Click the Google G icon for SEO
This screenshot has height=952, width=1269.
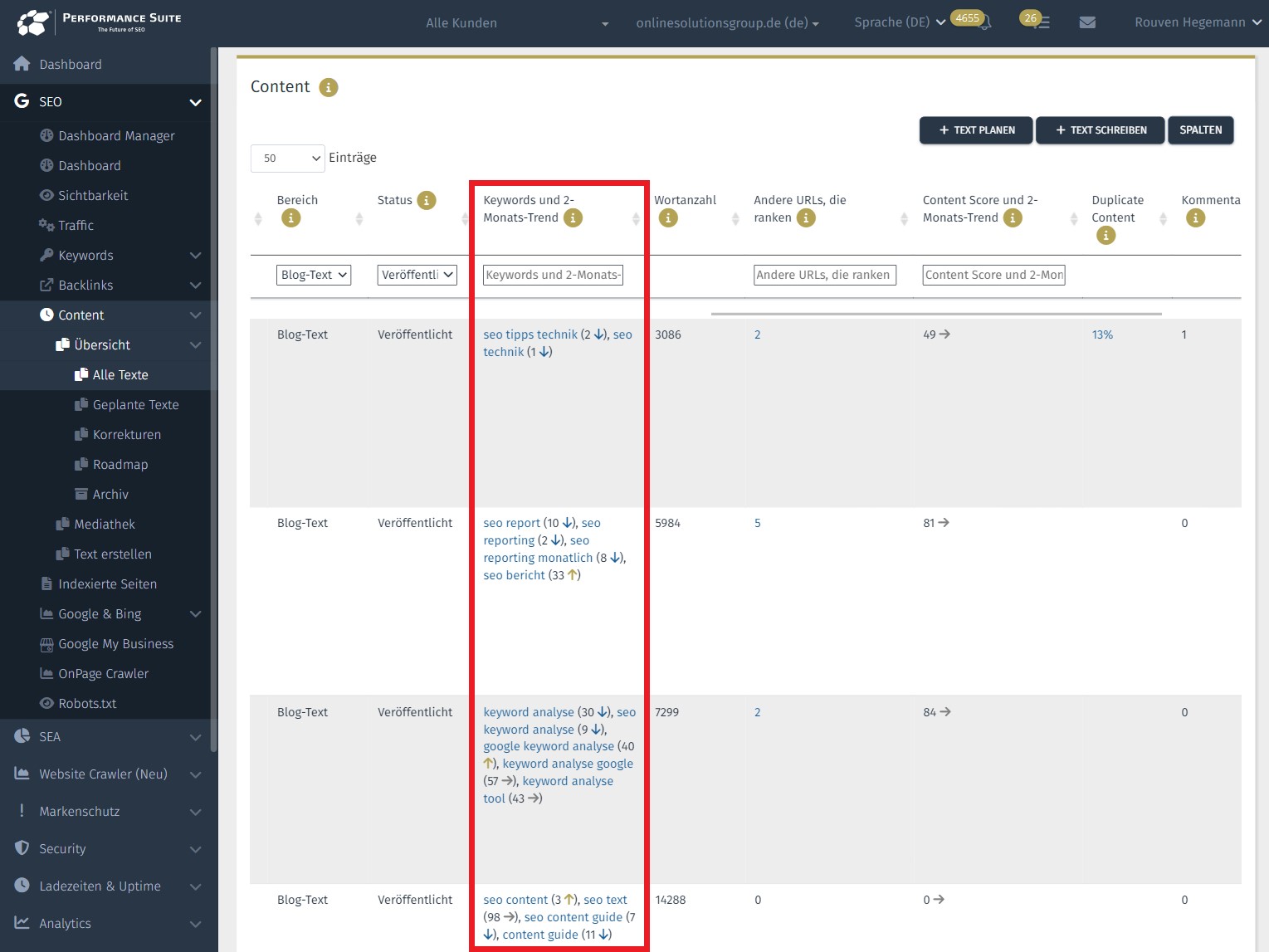coord(22,101)
